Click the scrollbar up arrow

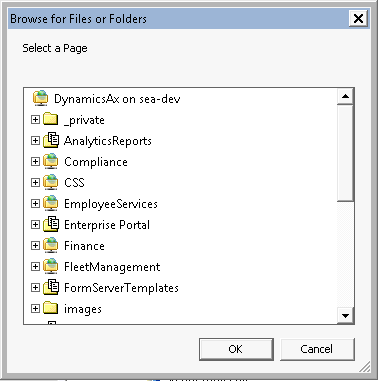click(x=345, y=97)
